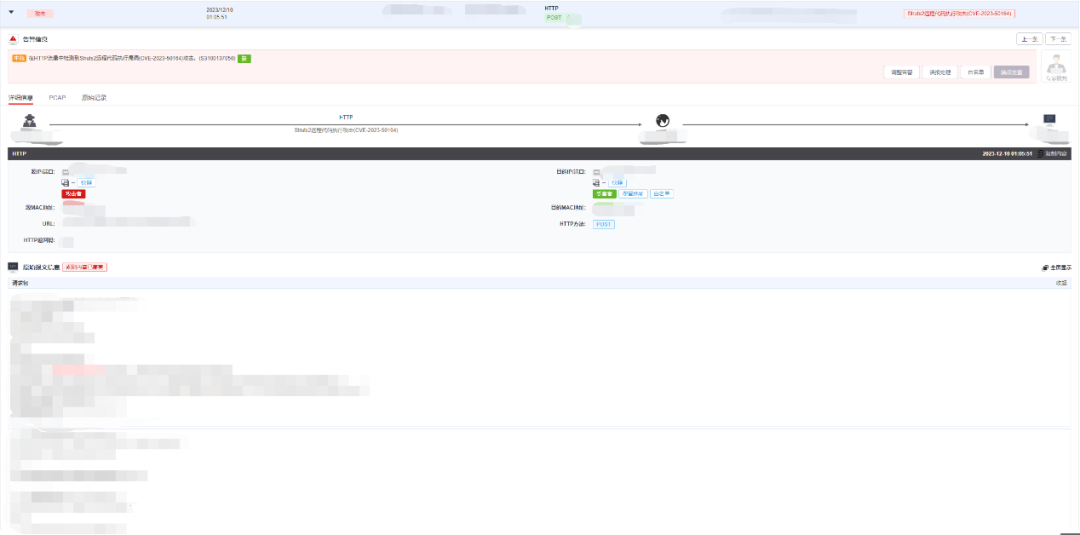Image resolution: width=1080 pixels, height=535 pixels.
Task: Click the show-all icon at right of packet section
Action: [1045, 268]
